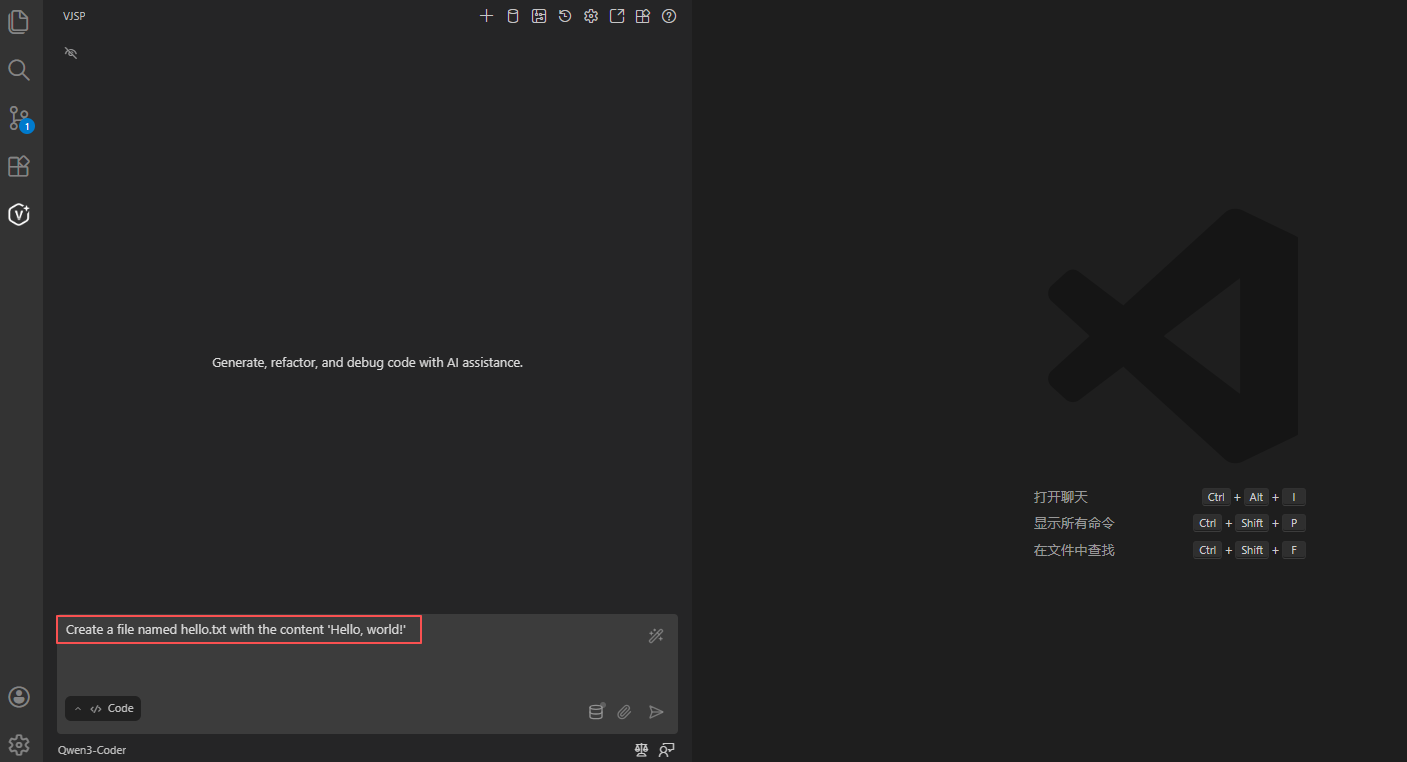Viewport: 1407px width, 762px height.
Task: Open the circuit-board icon in panel header
Action: (539, 16)
